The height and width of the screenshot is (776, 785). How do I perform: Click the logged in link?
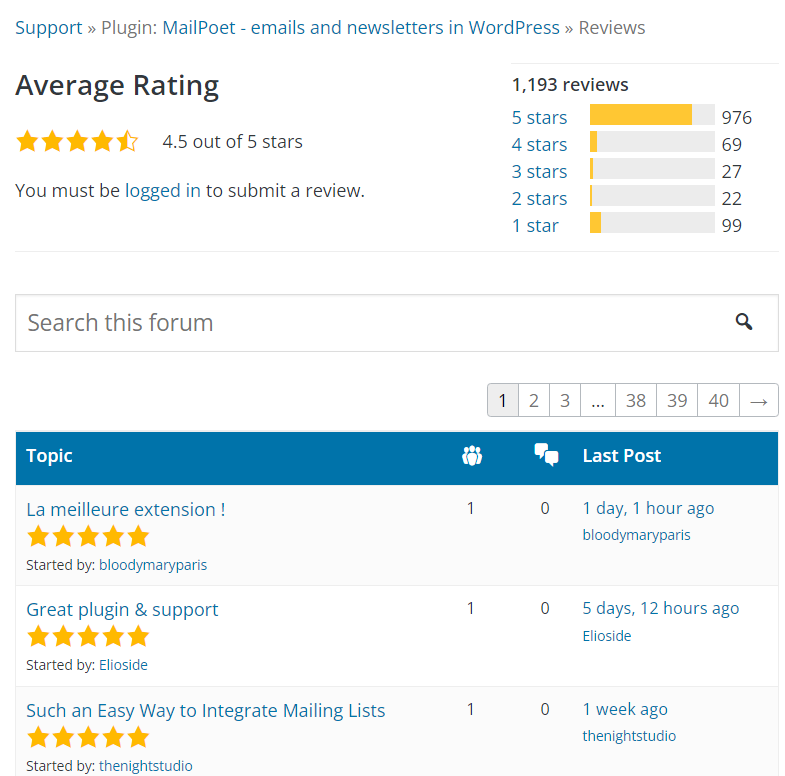pyautogui.click(x=163, y=190)
